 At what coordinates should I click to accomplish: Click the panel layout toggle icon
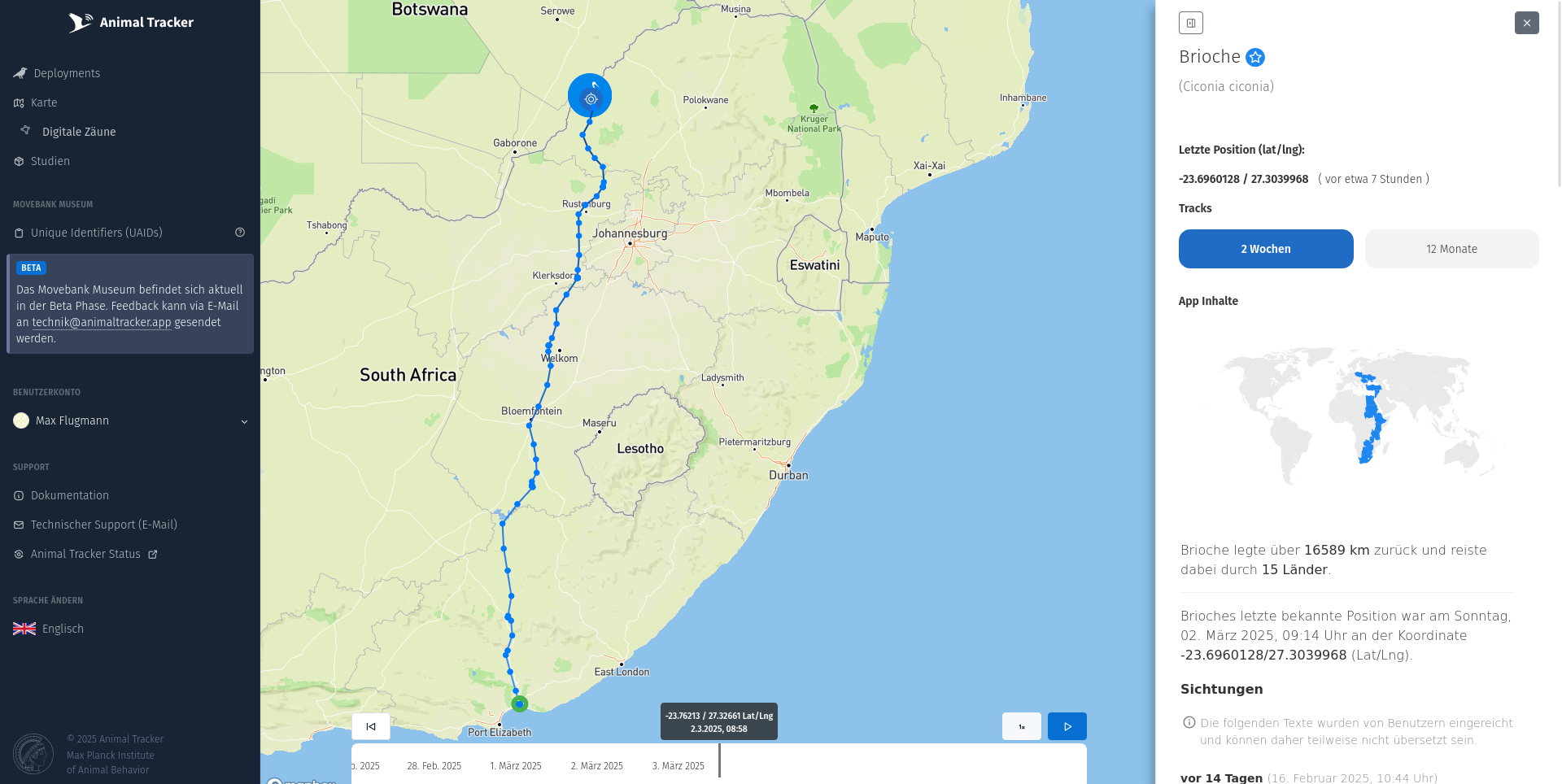(x=1190, y=23)
